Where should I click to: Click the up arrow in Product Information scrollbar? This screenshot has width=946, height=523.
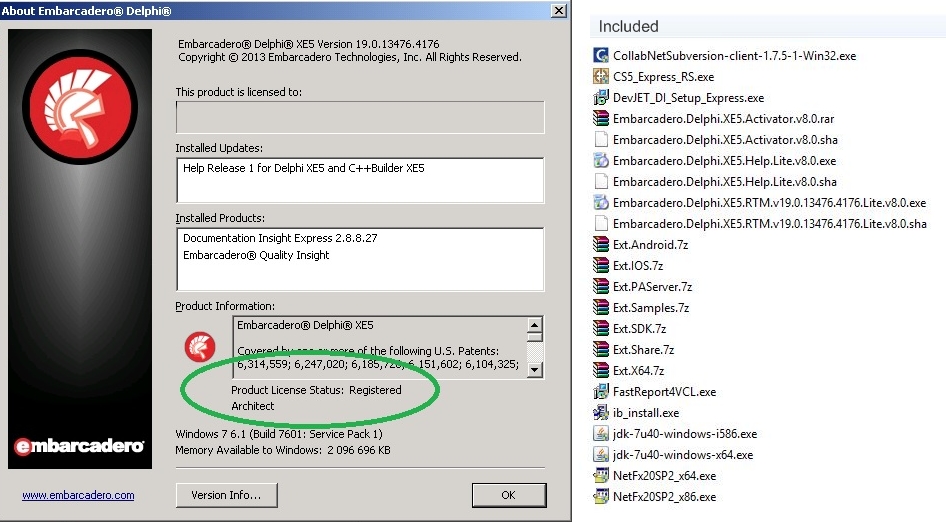coord(535,326)
